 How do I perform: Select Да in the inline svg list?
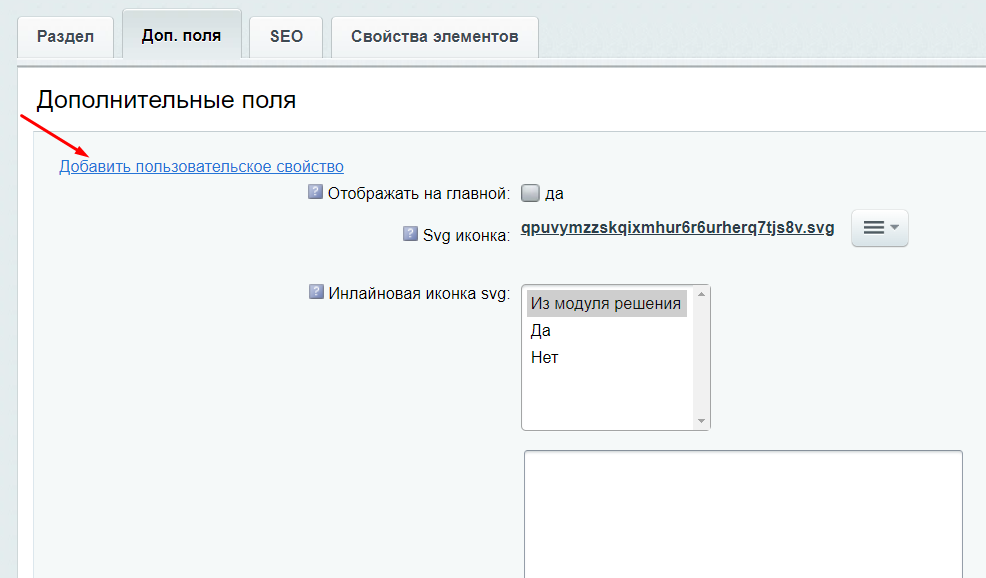coord(607,330)
